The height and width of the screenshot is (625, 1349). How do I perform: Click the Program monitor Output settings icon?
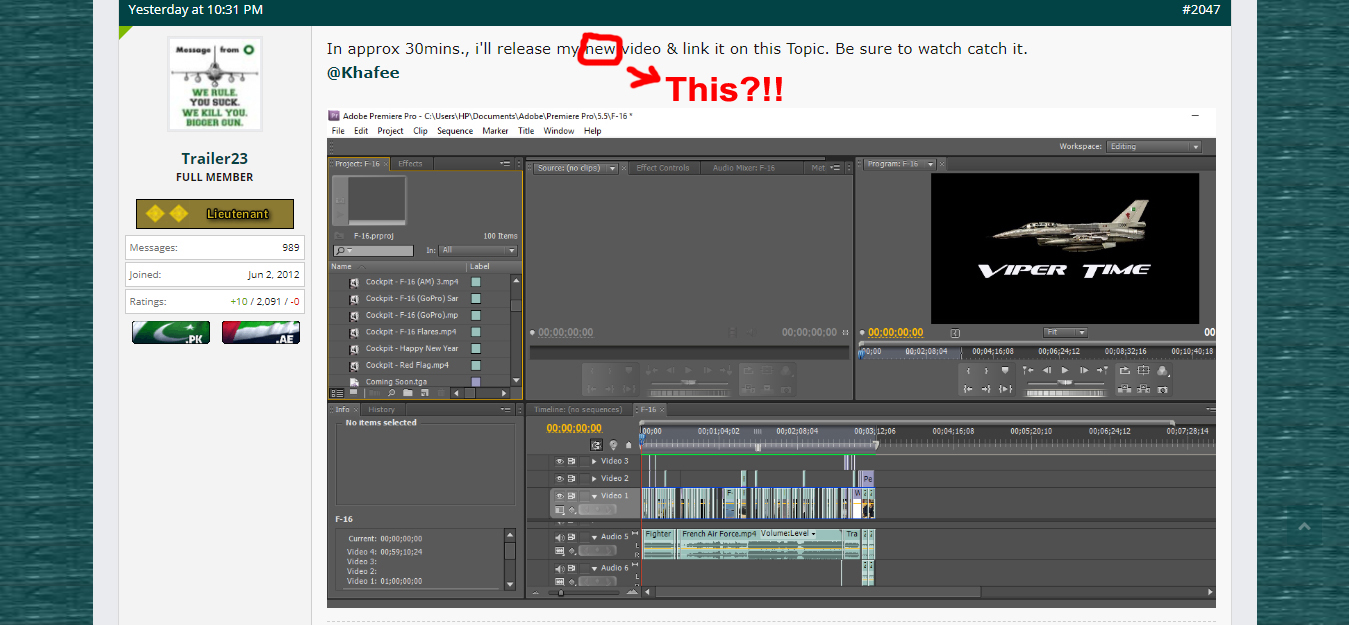(1163, 370)
